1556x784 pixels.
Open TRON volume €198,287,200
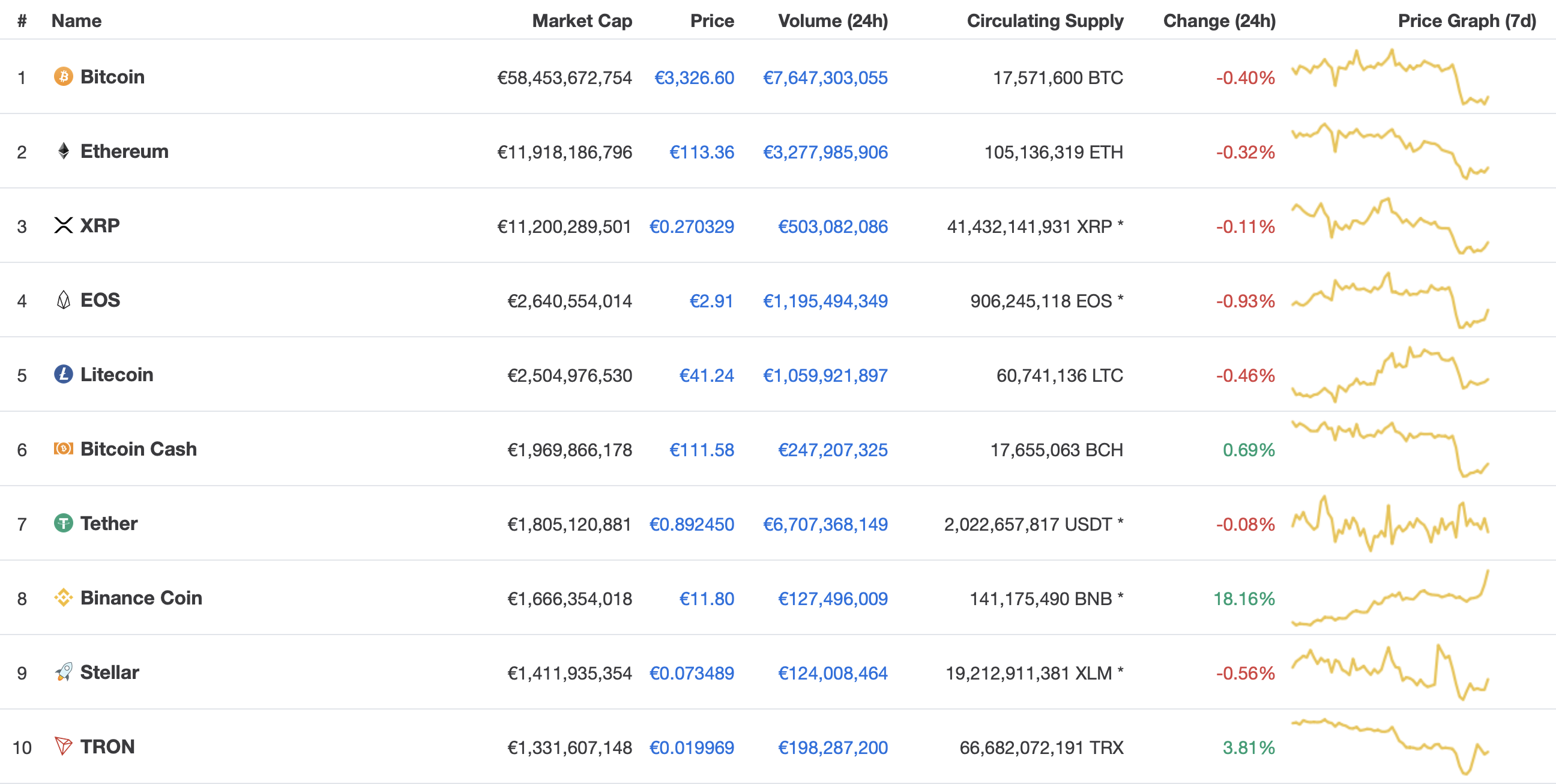point(833,748)
